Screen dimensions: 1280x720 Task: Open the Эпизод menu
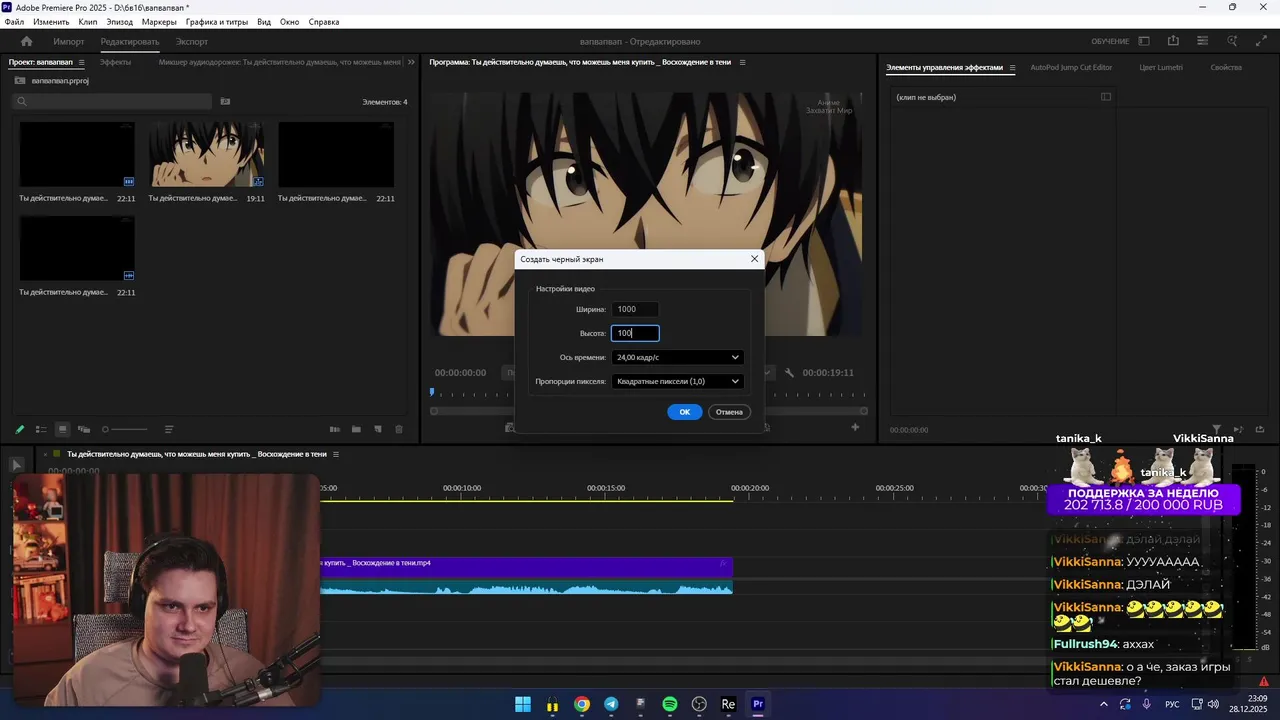pyautogui.click(x=119, y=22)
